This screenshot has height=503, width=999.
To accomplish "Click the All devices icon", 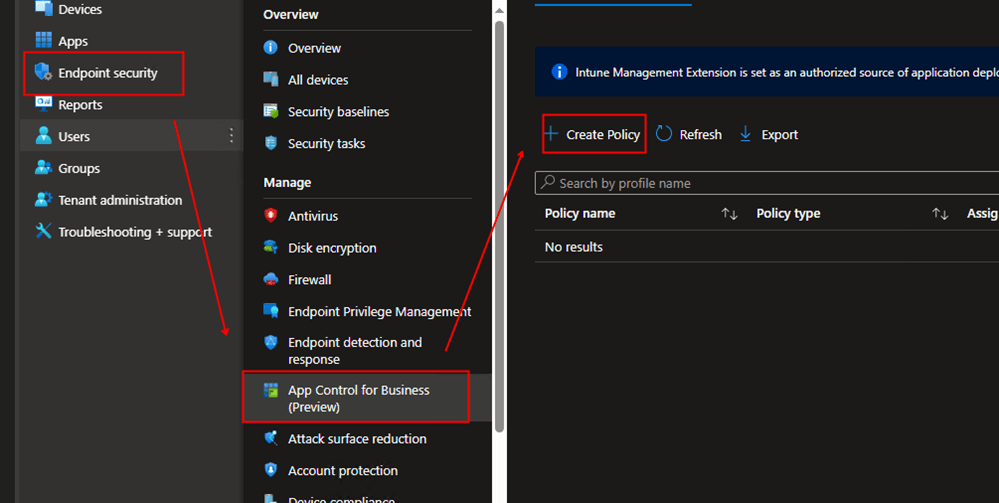I will 271,79.
